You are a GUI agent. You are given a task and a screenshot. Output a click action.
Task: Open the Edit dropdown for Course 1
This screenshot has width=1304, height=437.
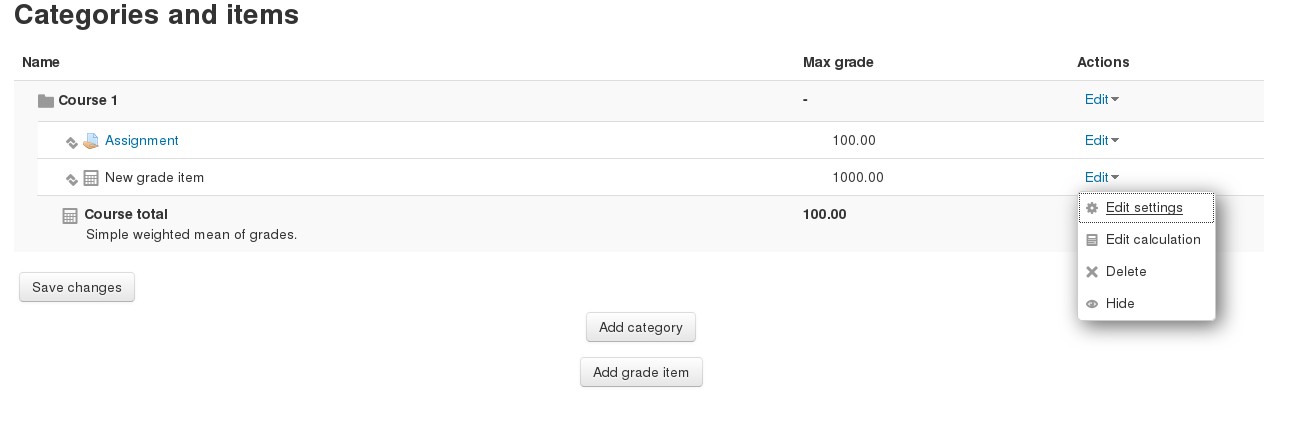click(x=1102, y=99)
